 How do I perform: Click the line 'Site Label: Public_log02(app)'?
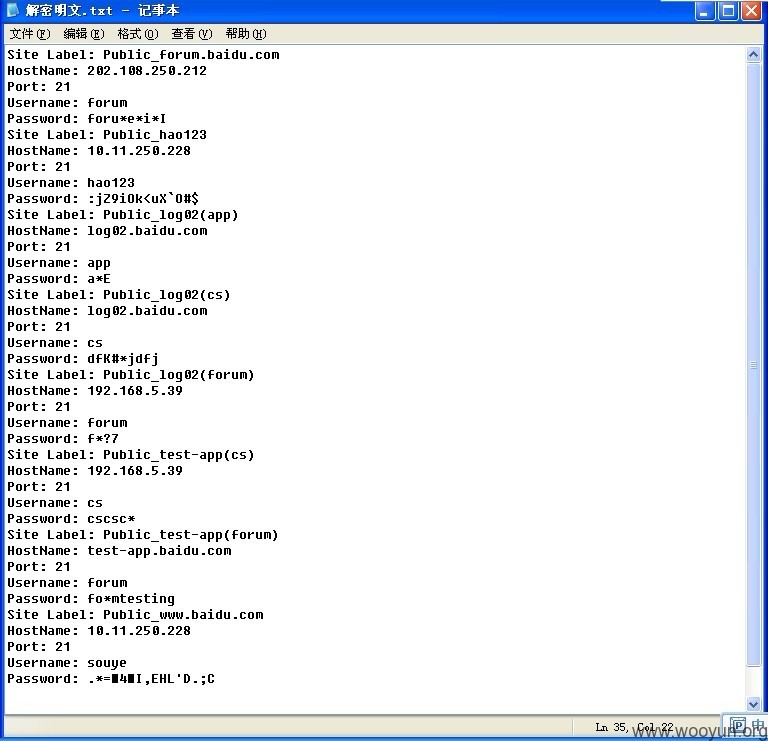tap(122, 215)
